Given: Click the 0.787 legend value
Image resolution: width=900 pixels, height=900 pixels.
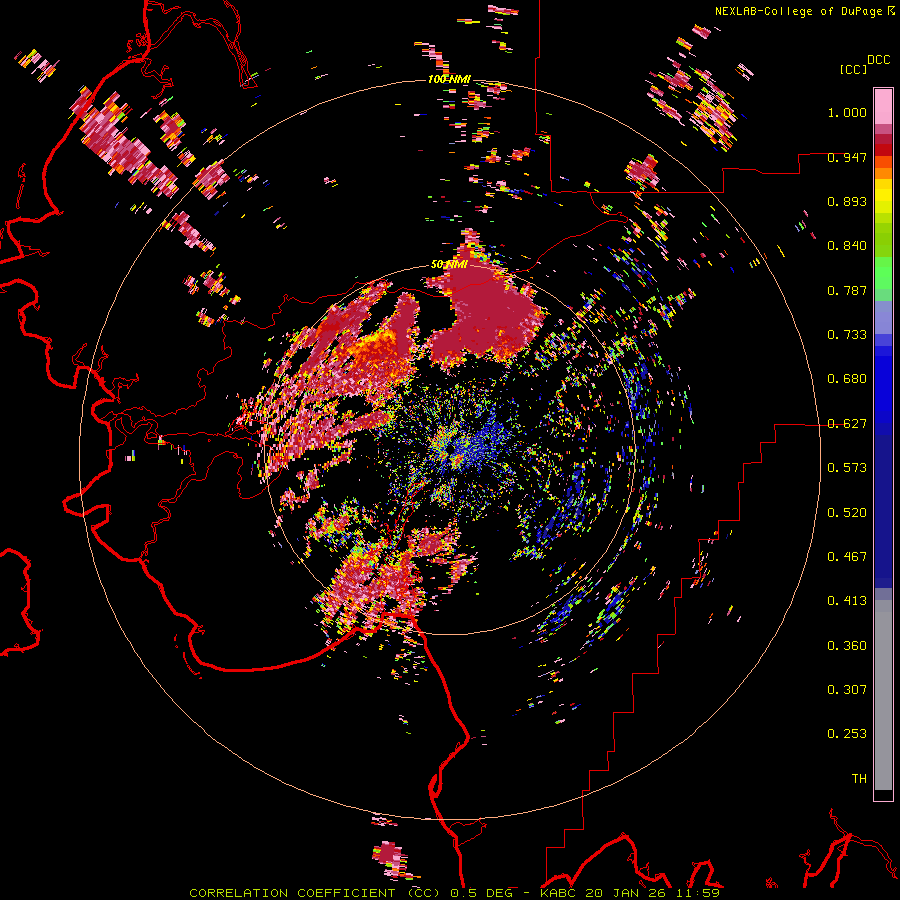Looking at the screenshot, I should [x=847, y=290].
